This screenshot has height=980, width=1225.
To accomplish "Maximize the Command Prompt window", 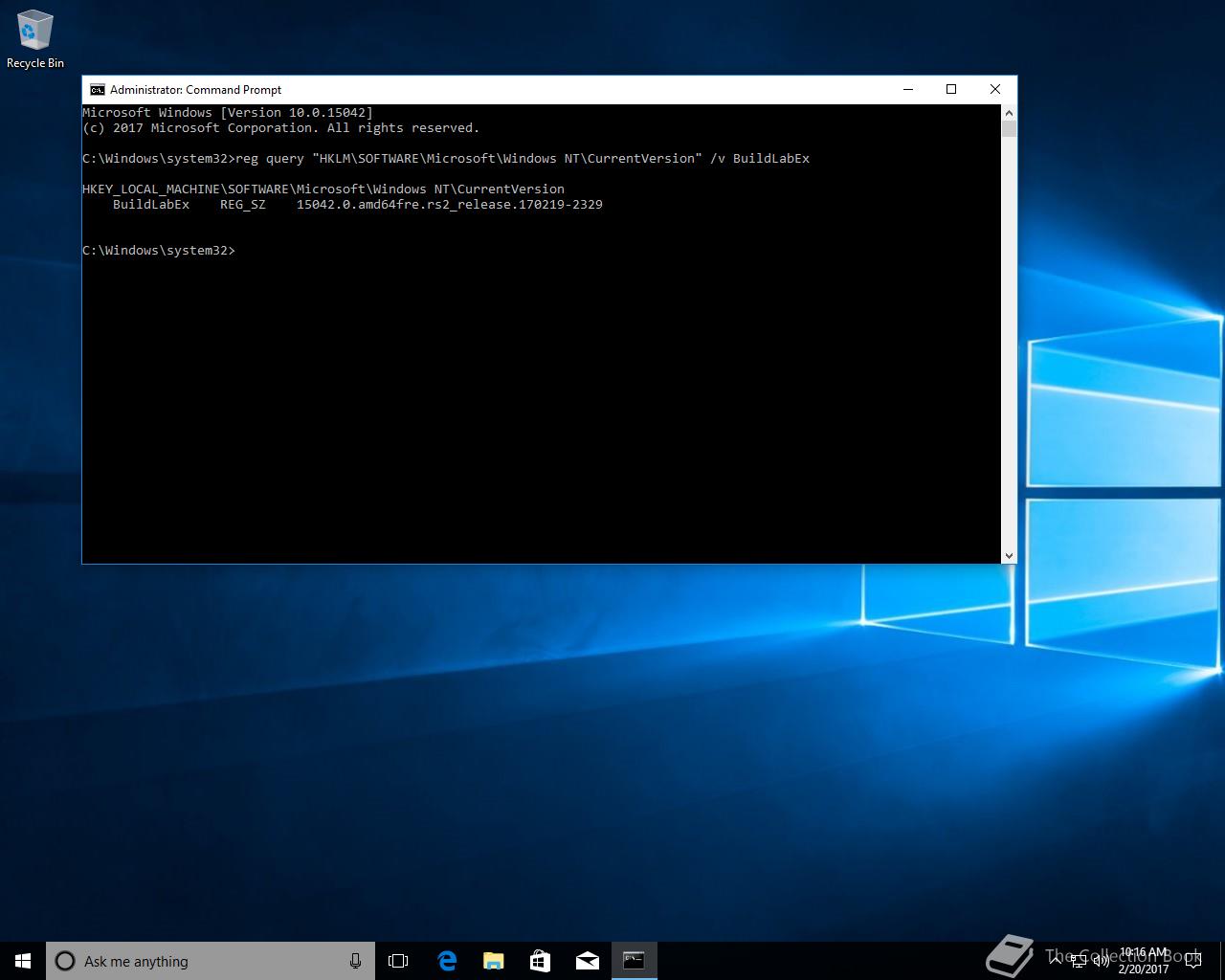I will pyautogui.click(x=951, y=89).
